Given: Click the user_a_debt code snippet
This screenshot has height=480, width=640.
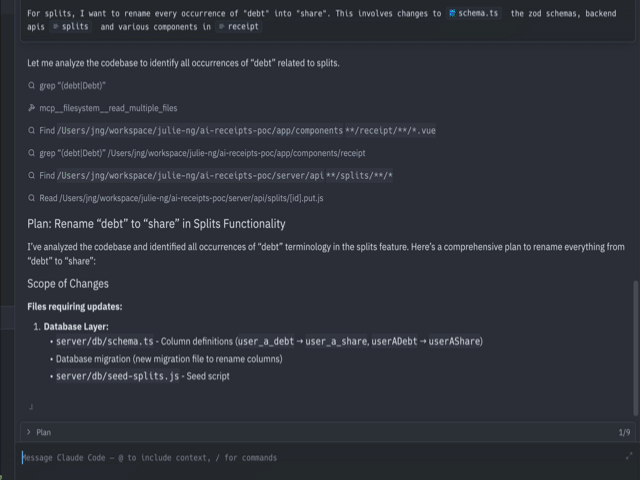Looking at the screenshot, I should point(265,341).
